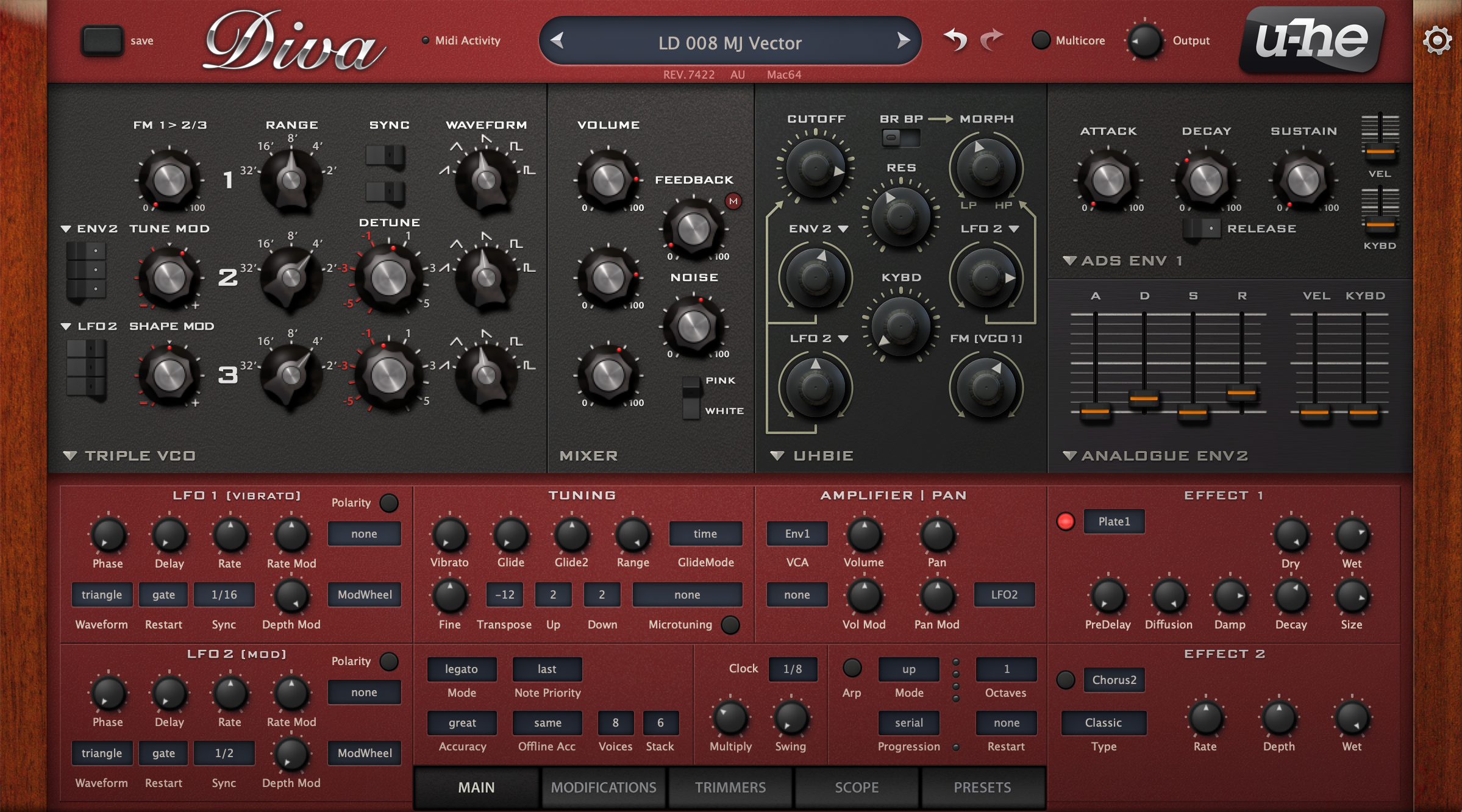Click the red M feedback button
This screenshot has width=1462, height=812.
click(x=733, y=201)
